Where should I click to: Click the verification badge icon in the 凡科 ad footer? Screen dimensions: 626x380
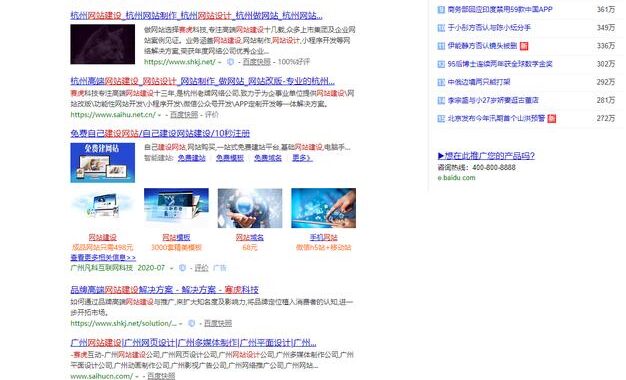click(182, 268)
